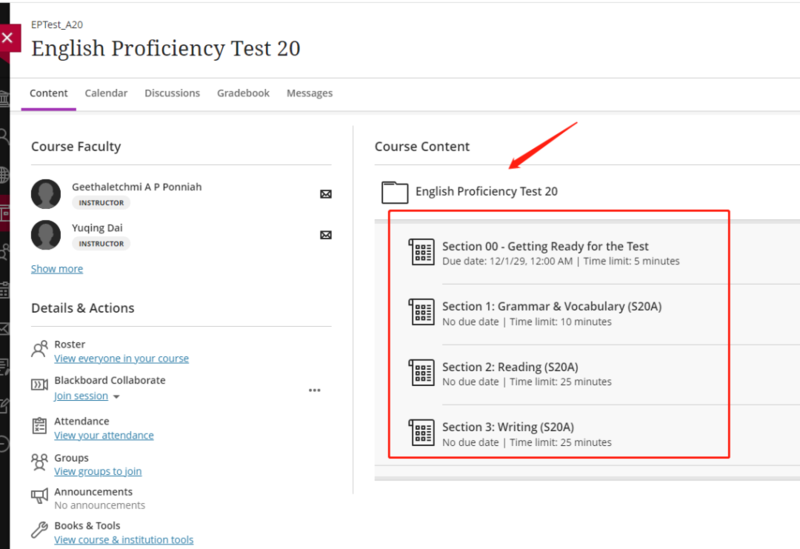Open the Blackboard Collaborate three-dot menu

(x=314, y=390)
